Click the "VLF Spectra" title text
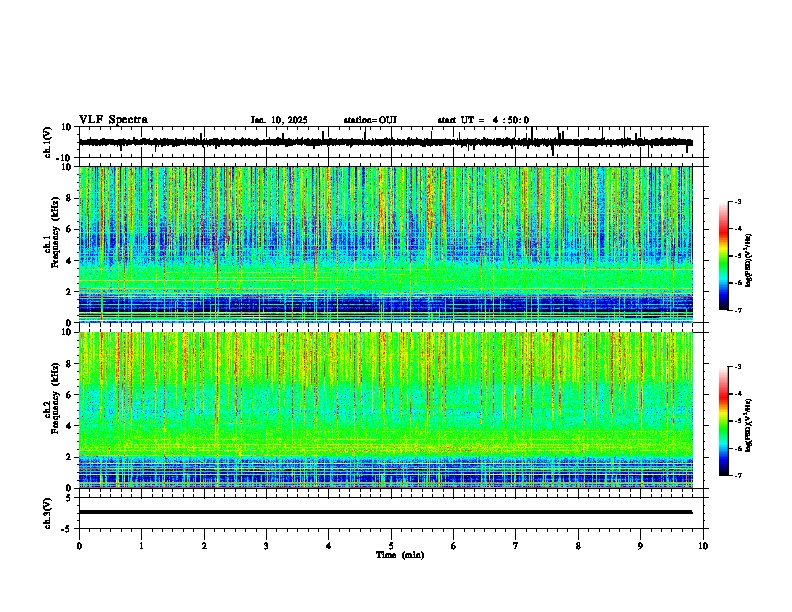Screen dimensions: 792x612 click(x=113, y=120)
